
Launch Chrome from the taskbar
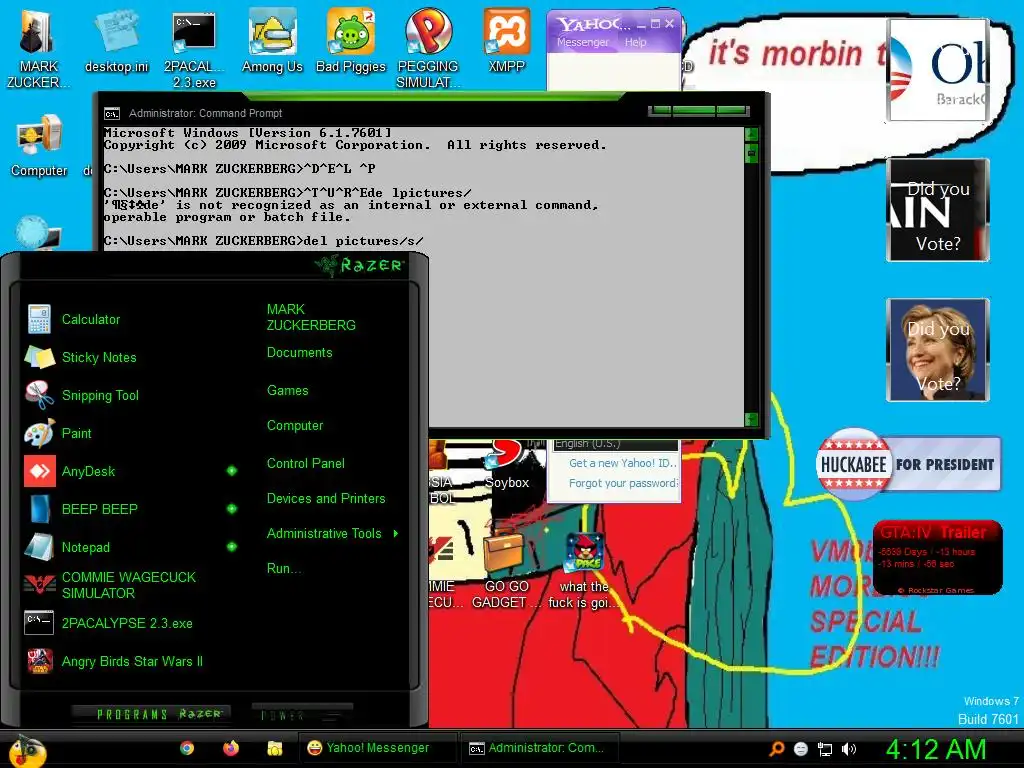[x=187, y=748]
